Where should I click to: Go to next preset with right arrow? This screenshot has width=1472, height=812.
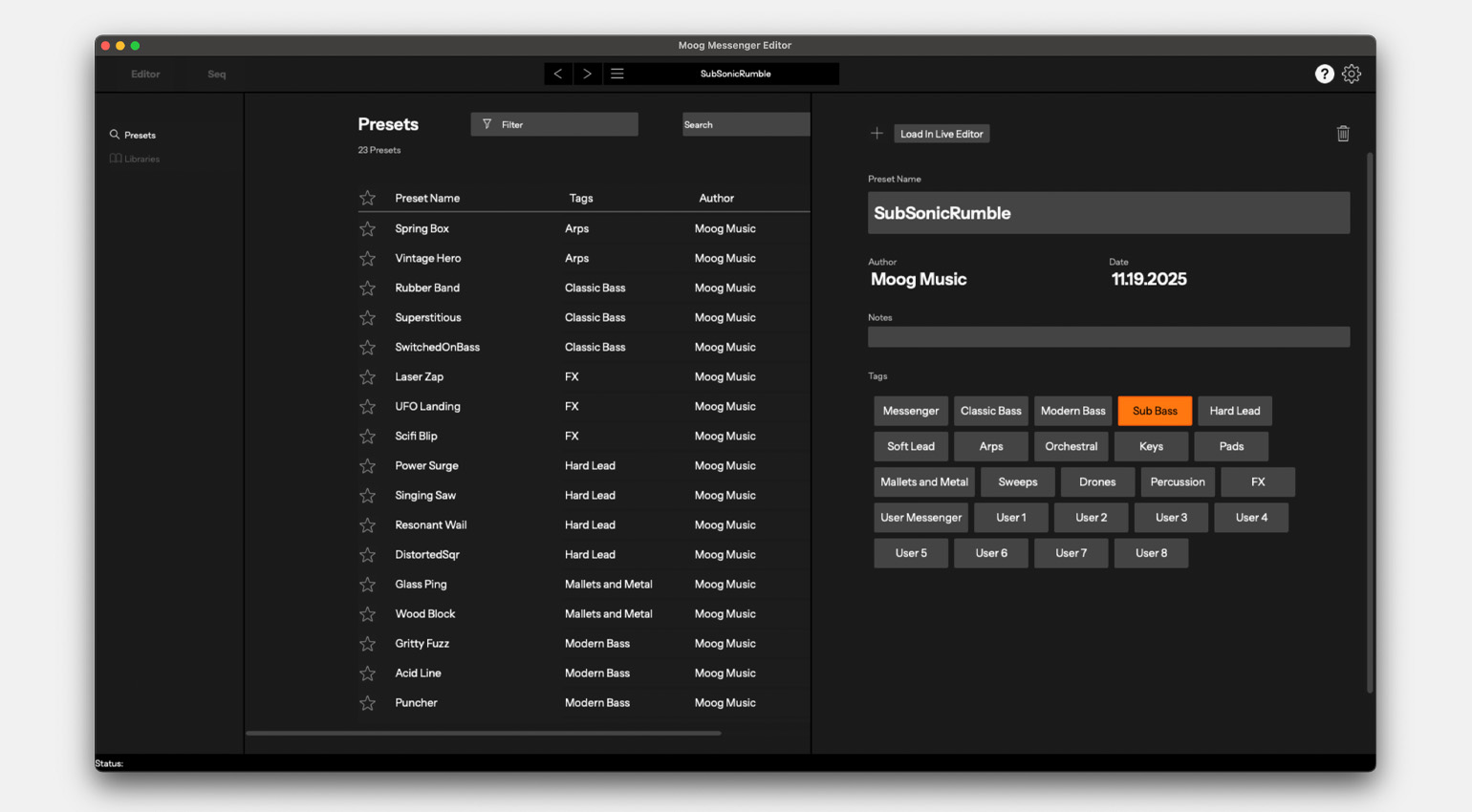tap(587, 74)
